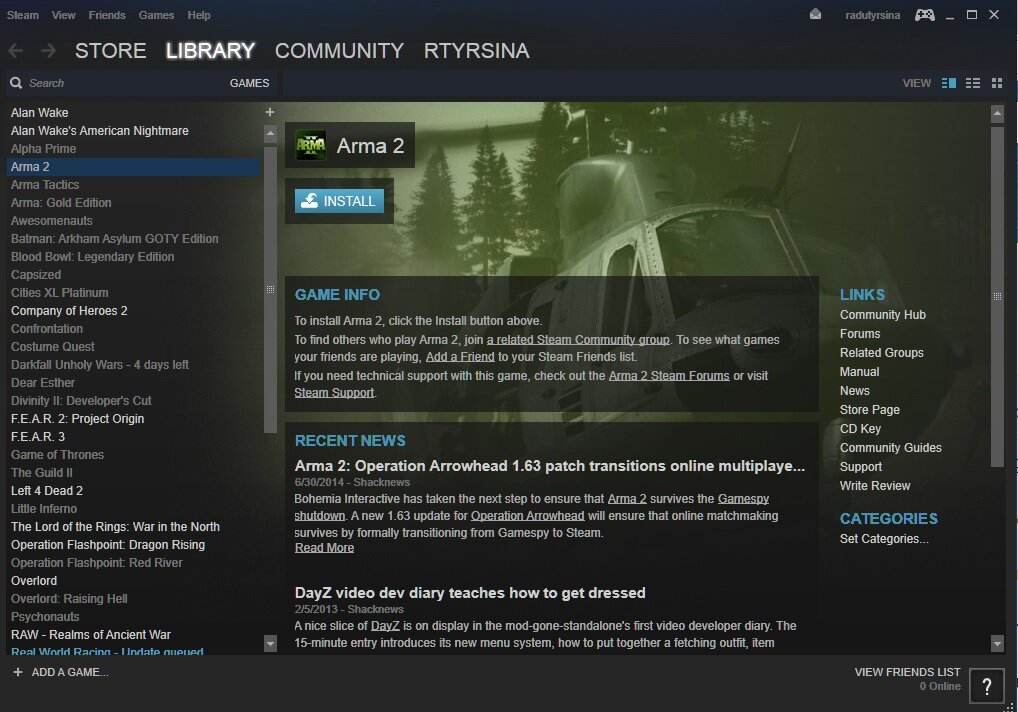Open the Manual link

point(860,372)
